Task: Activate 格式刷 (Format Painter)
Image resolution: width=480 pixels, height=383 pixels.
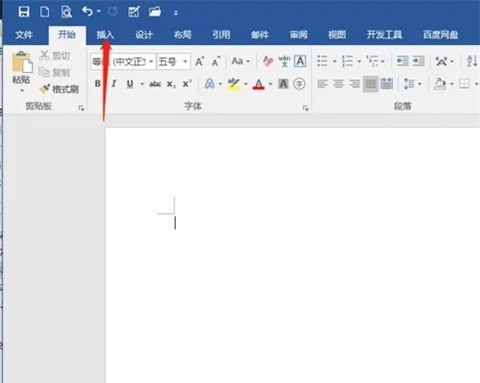Action: (59, 89)
